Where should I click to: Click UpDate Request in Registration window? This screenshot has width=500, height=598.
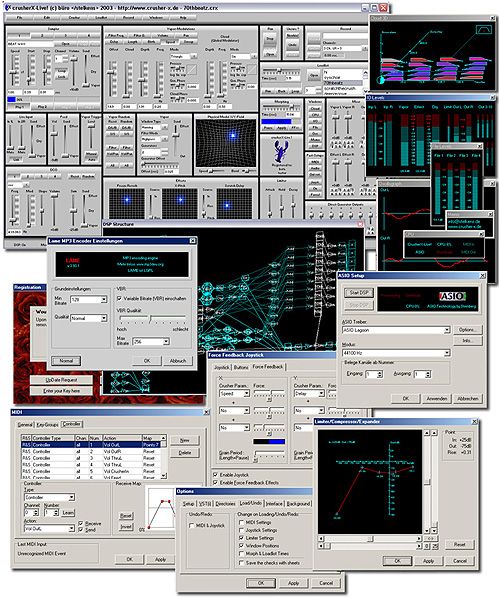coord(61,380)
